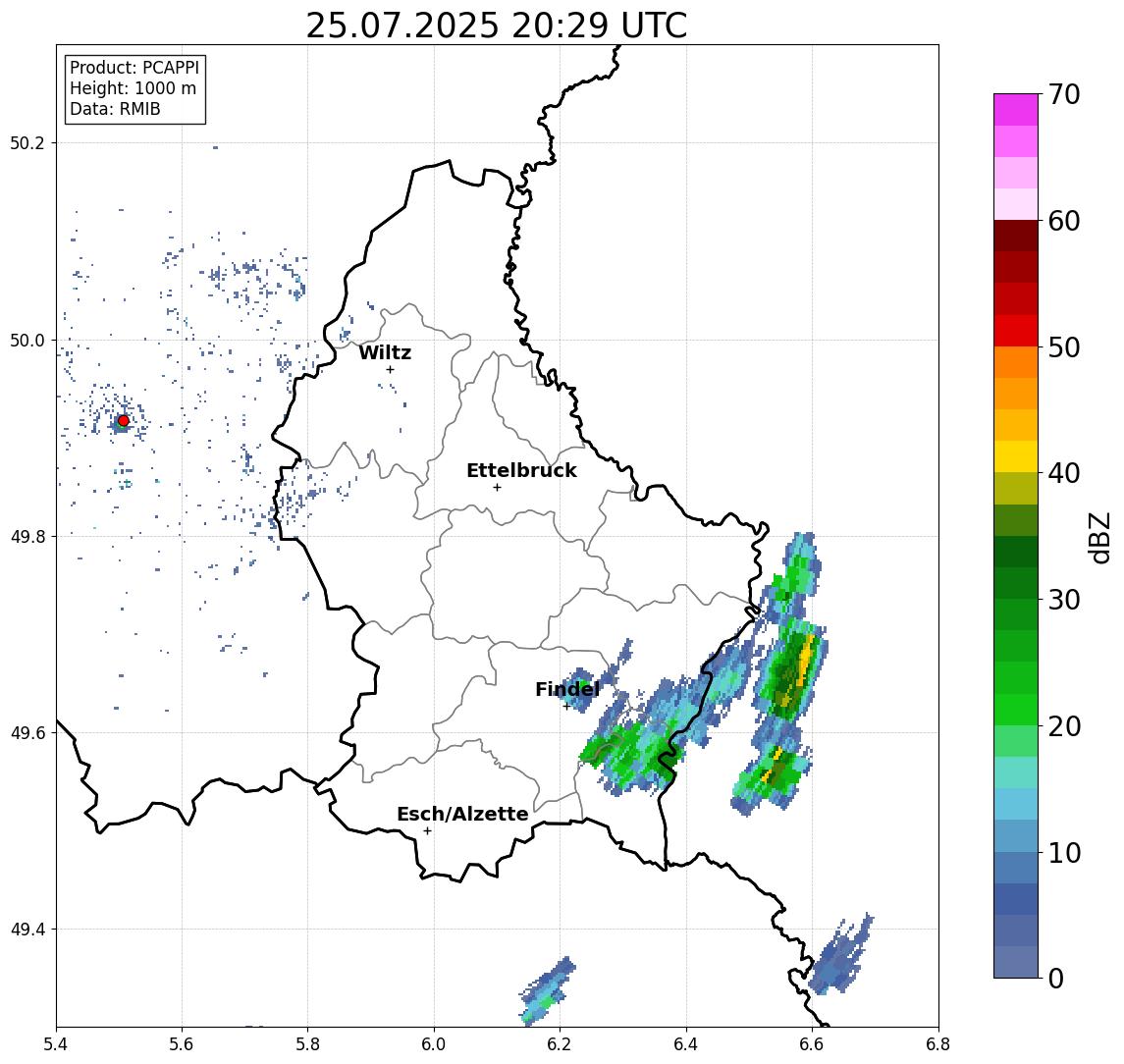Click the 'Ettelbruck' city label
This screenshot has width=1124, height=1064.
click(521, 470)
